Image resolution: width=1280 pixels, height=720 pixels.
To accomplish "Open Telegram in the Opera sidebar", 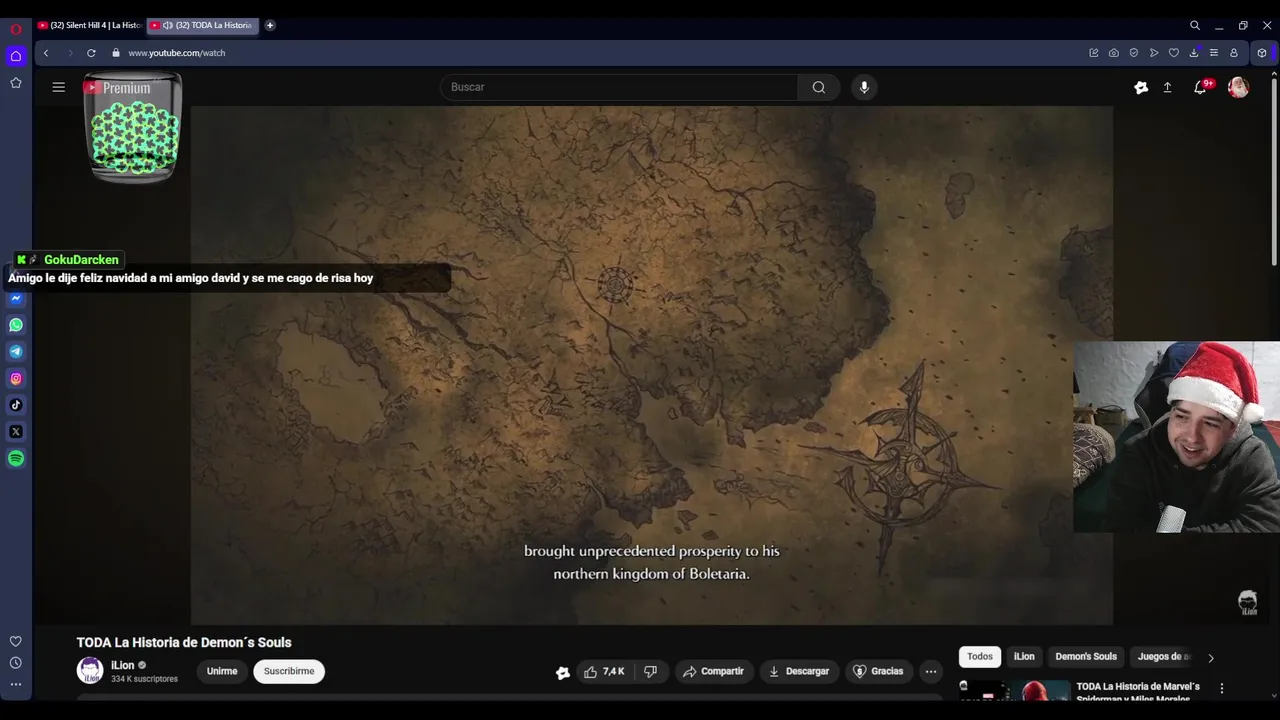I will click(x=16, y=352).
